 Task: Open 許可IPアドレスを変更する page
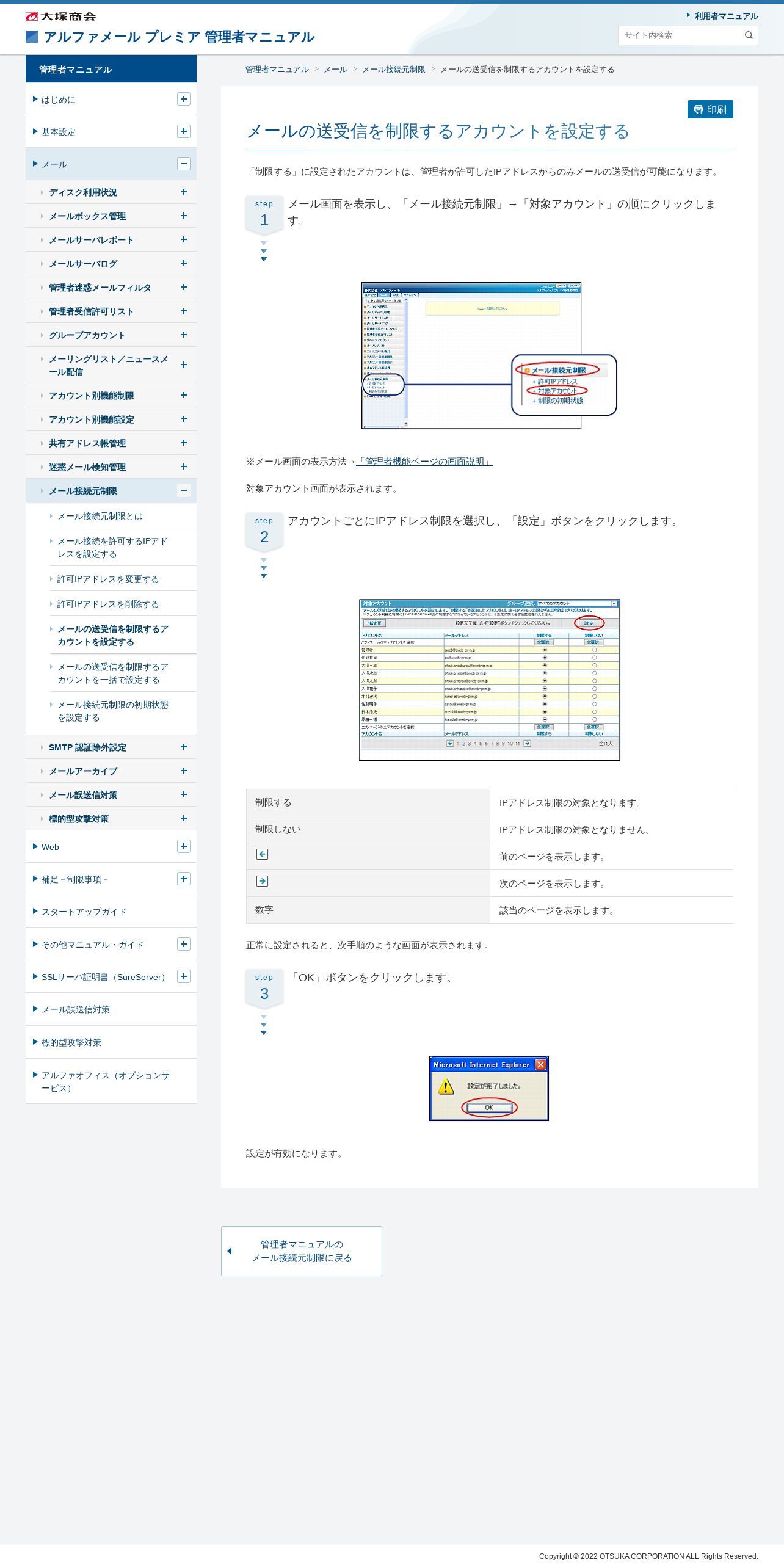108,579
